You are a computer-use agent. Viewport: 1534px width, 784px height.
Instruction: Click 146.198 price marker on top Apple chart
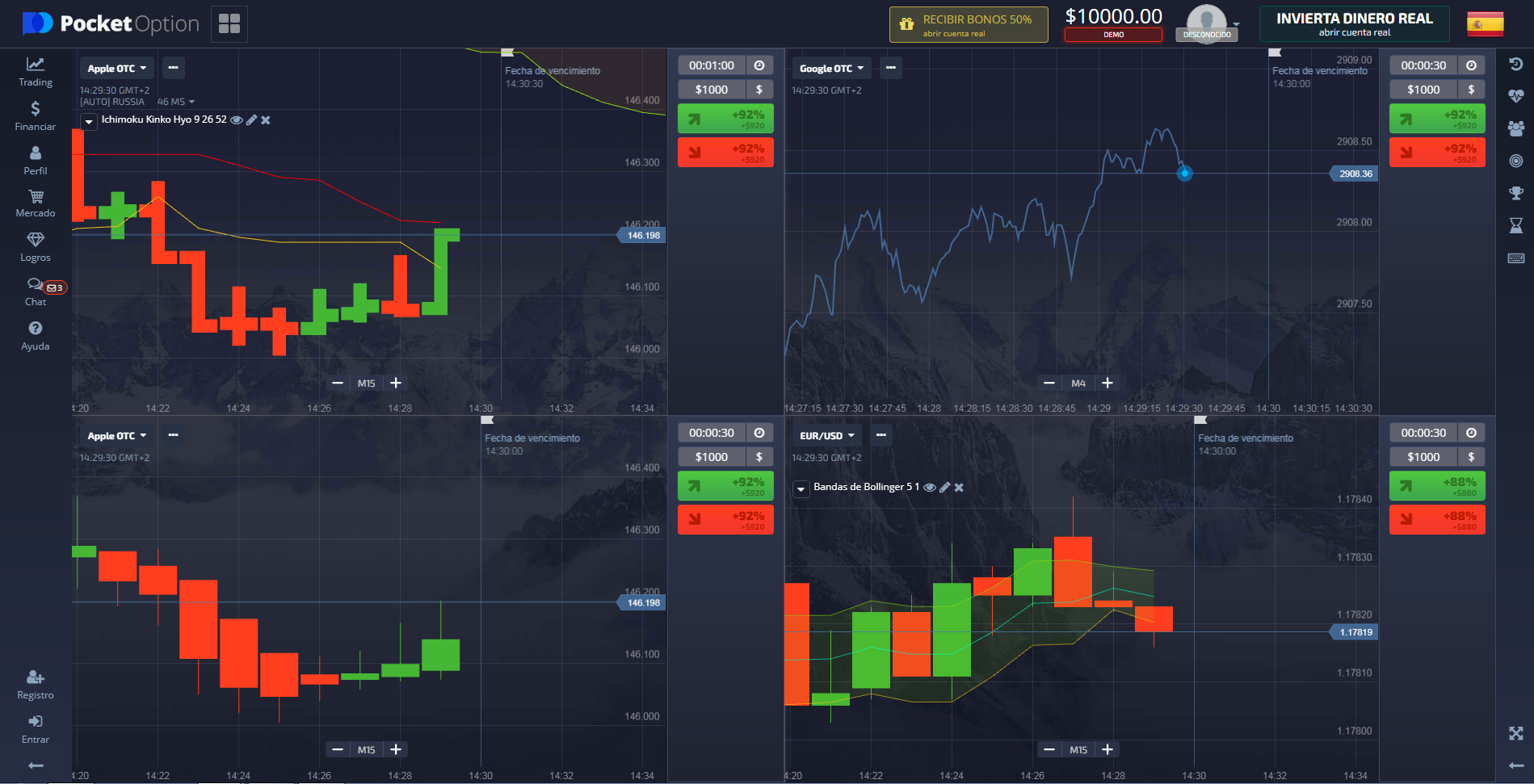point(642,236)
